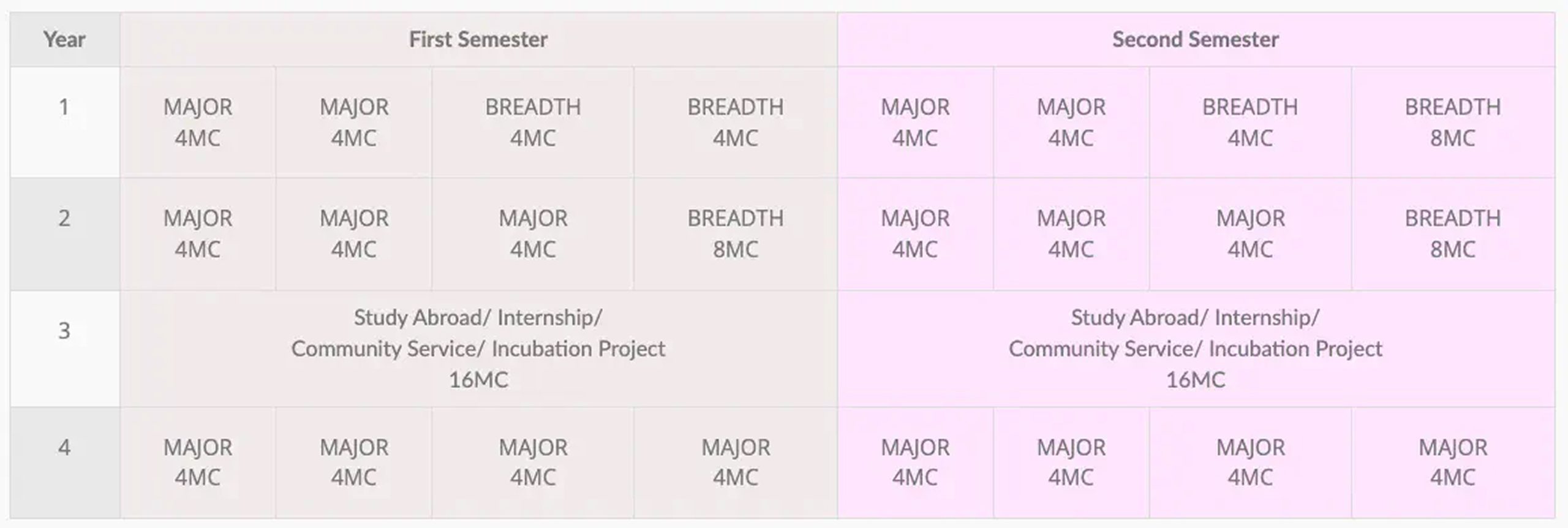1568x528 pixels.
Task: Click the First Semester column header
Action: [x=478, y=39]
